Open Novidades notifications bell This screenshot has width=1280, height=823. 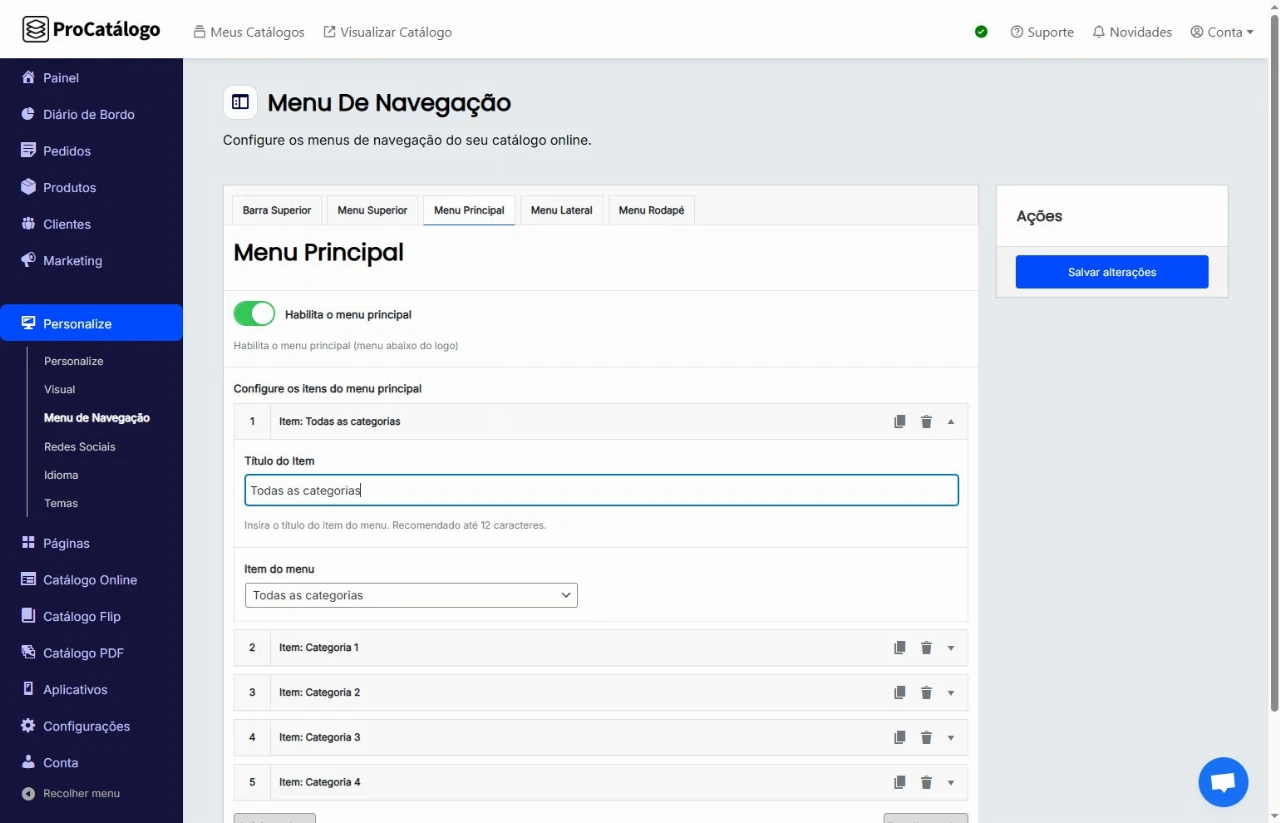click(1132, 32)
